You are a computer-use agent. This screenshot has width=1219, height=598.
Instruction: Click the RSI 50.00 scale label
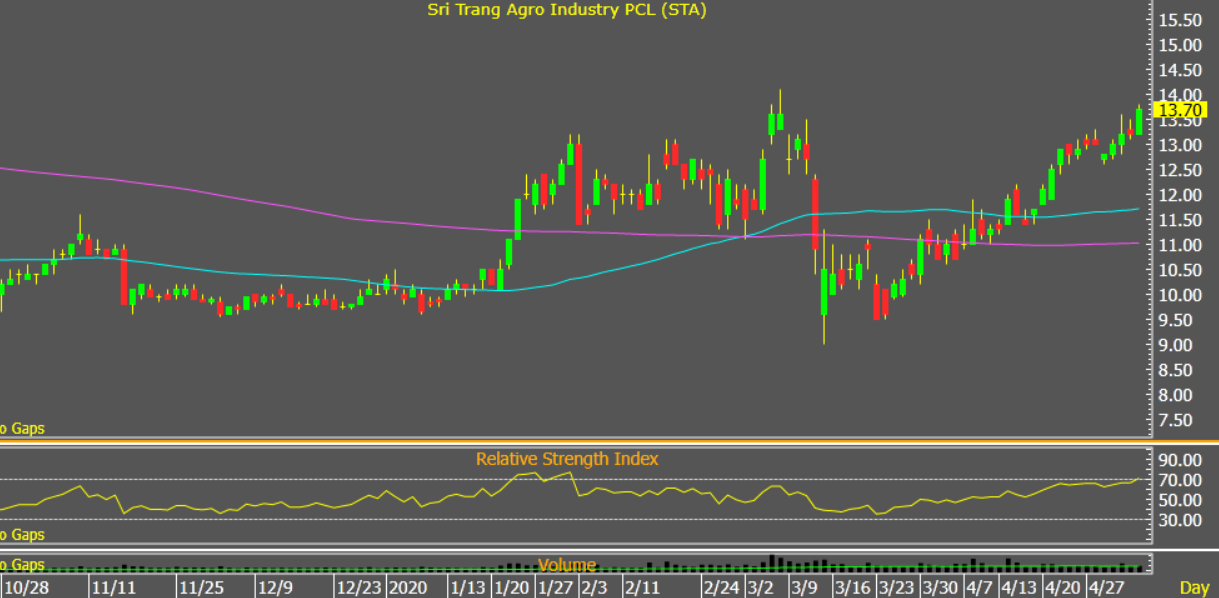coord(1180,500)
